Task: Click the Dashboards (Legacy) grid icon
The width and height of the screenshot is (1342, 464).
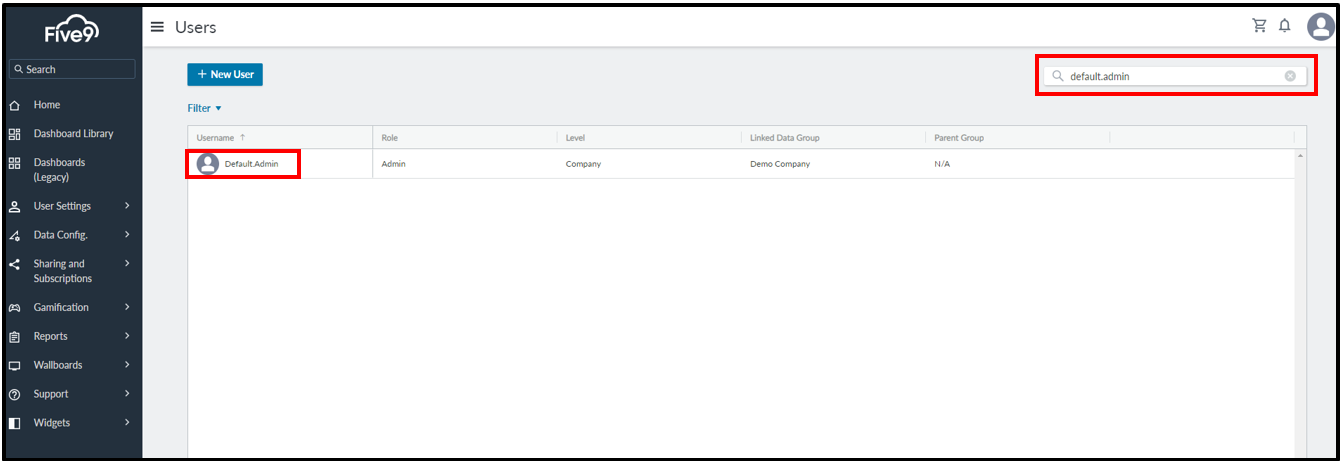Action: [15, 163]
